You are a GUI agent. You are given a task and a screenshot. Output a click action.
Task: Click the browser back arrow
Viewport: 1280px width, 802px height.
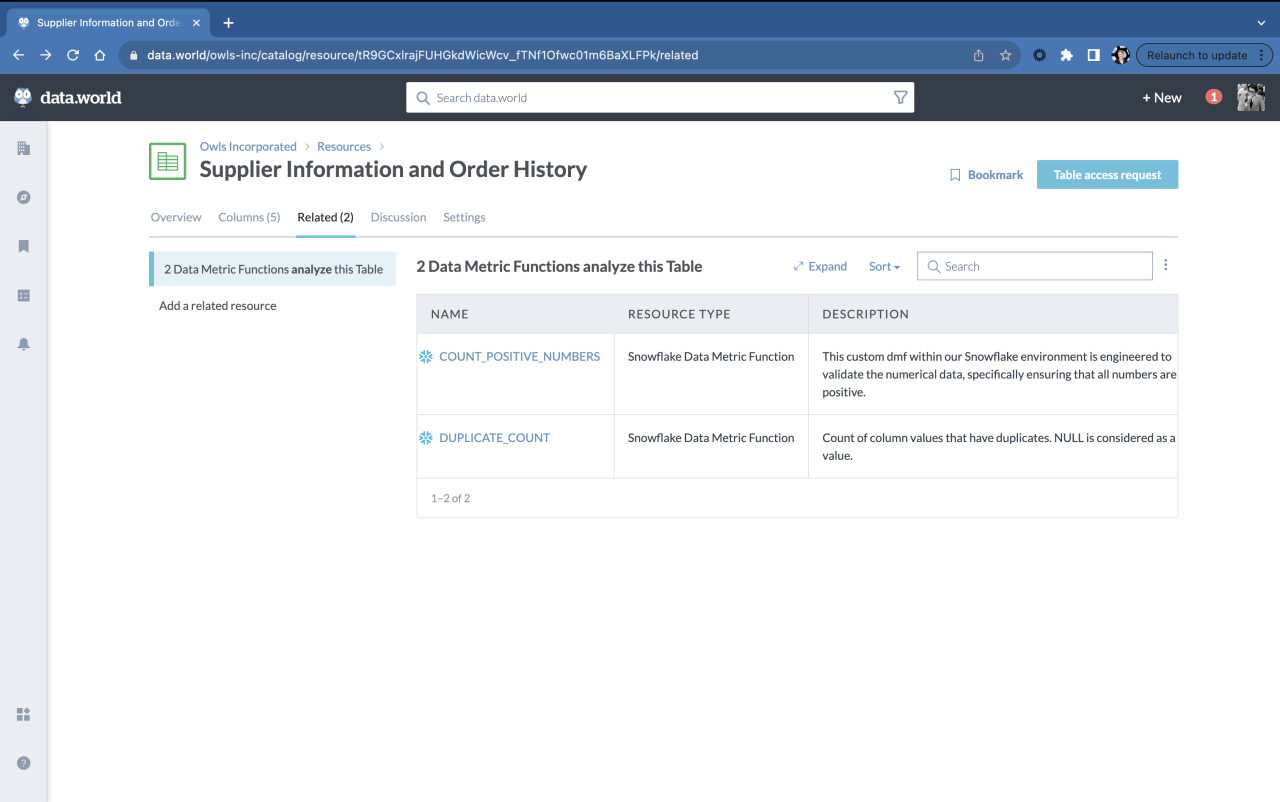coord(18,55)
